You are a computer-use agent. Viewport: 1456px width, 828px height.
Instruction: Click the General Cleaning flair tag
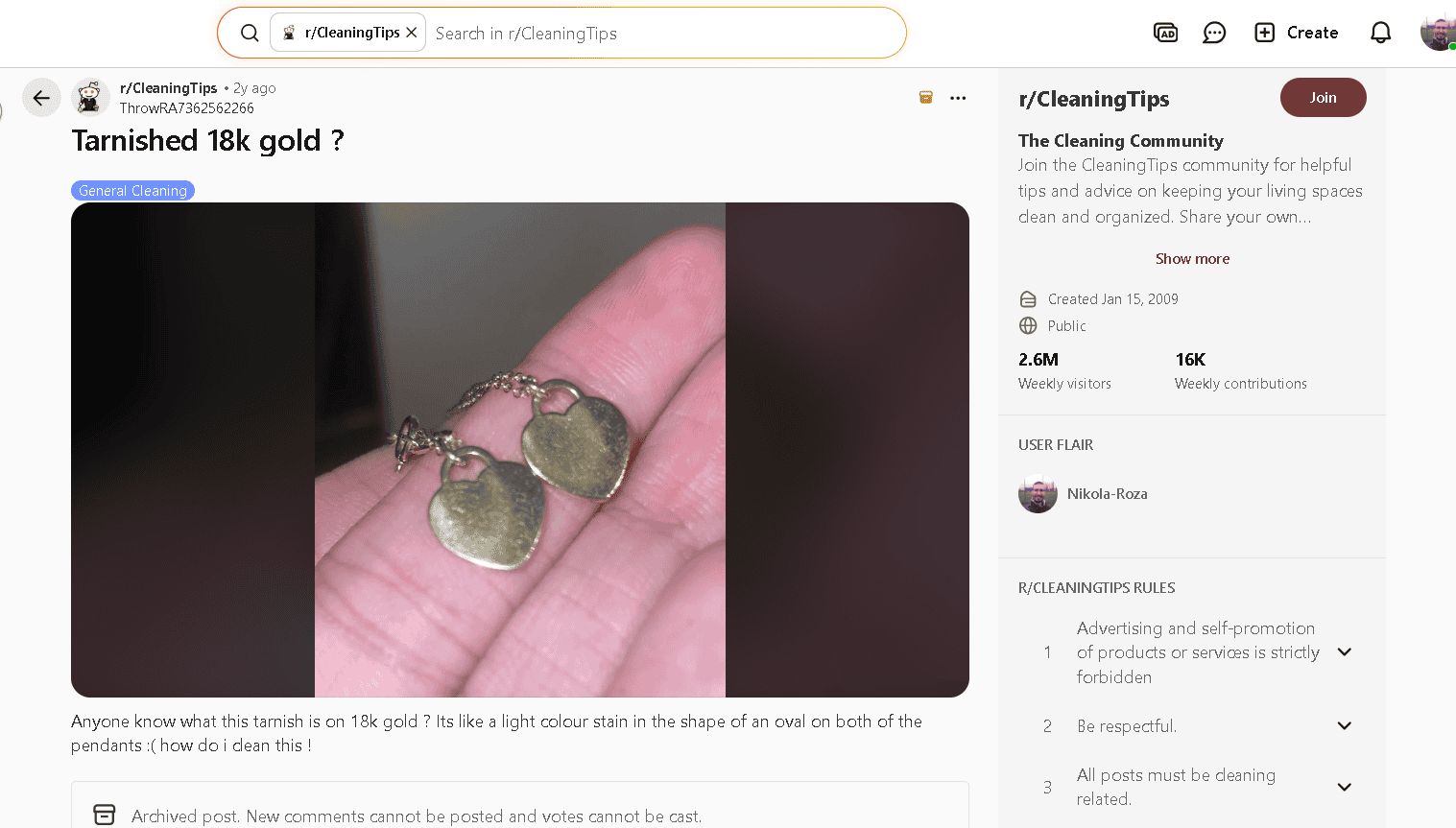[132, 191]
